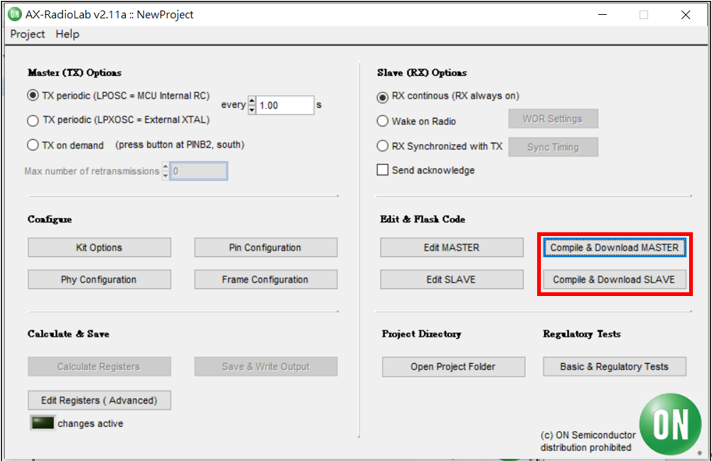The width and height of the screenshot is (712, 461).
Task: Select RX Synchronized with TX
Action: 383,146
